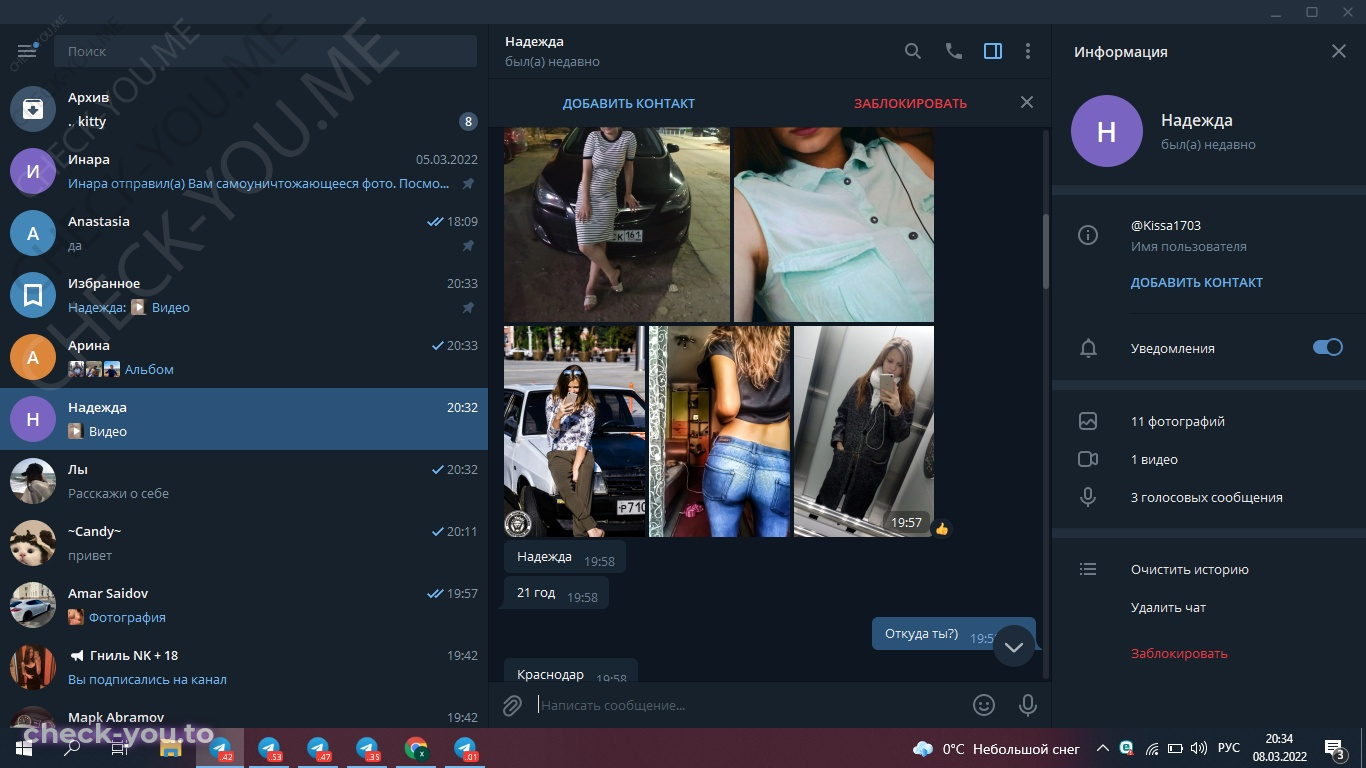This screenshot has width=1366, height=768.
Task: Click ДОБАВИТЬ КОНТАКТ in the chat top bar
Action: click(x=629, y=103)
